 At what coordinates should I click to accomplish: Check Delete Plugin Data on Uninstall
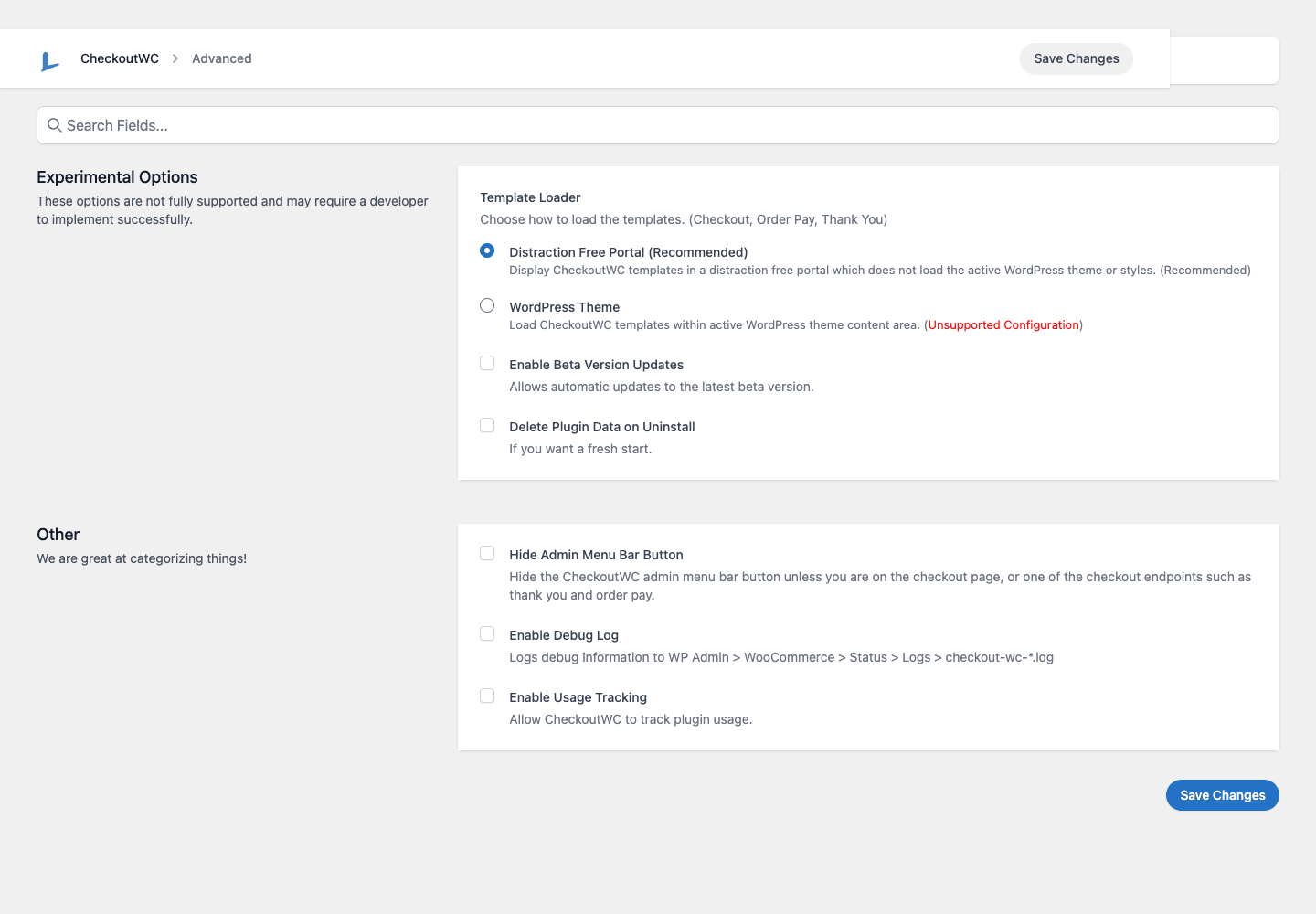(487, 425)
